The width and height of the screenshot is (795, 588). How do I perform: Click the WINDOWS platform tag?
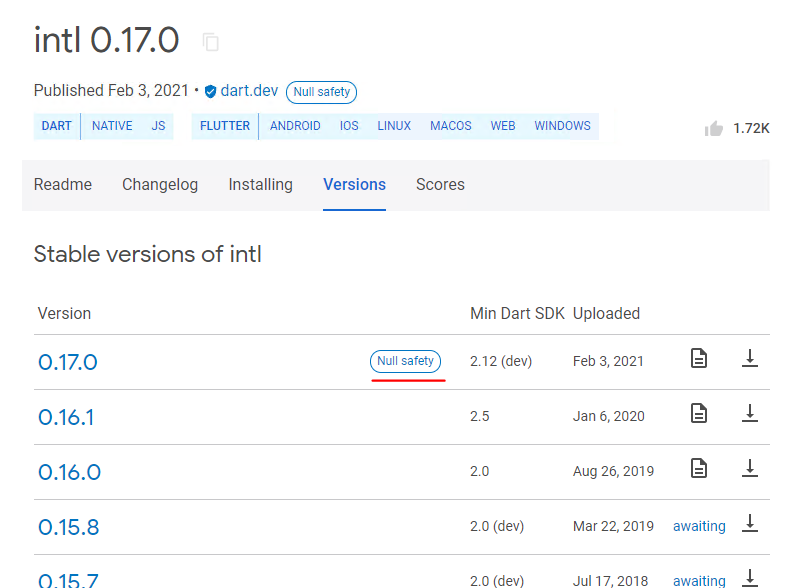click(562, 126)
